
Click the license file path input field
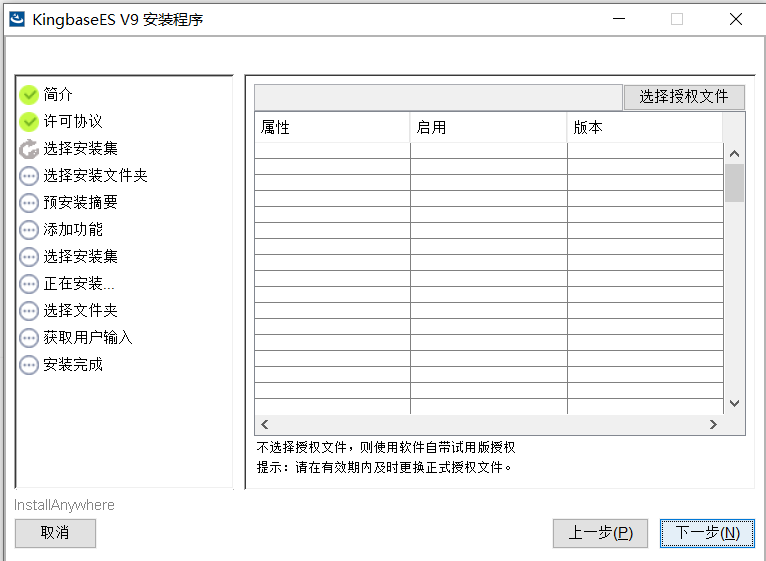click(438, 97)
